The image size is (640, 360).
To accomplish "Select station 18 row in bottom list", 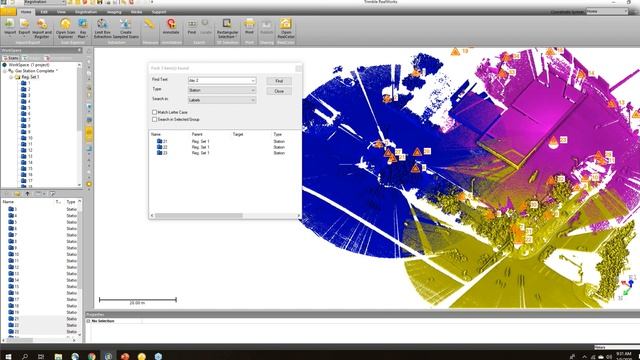I will point(41,306).
